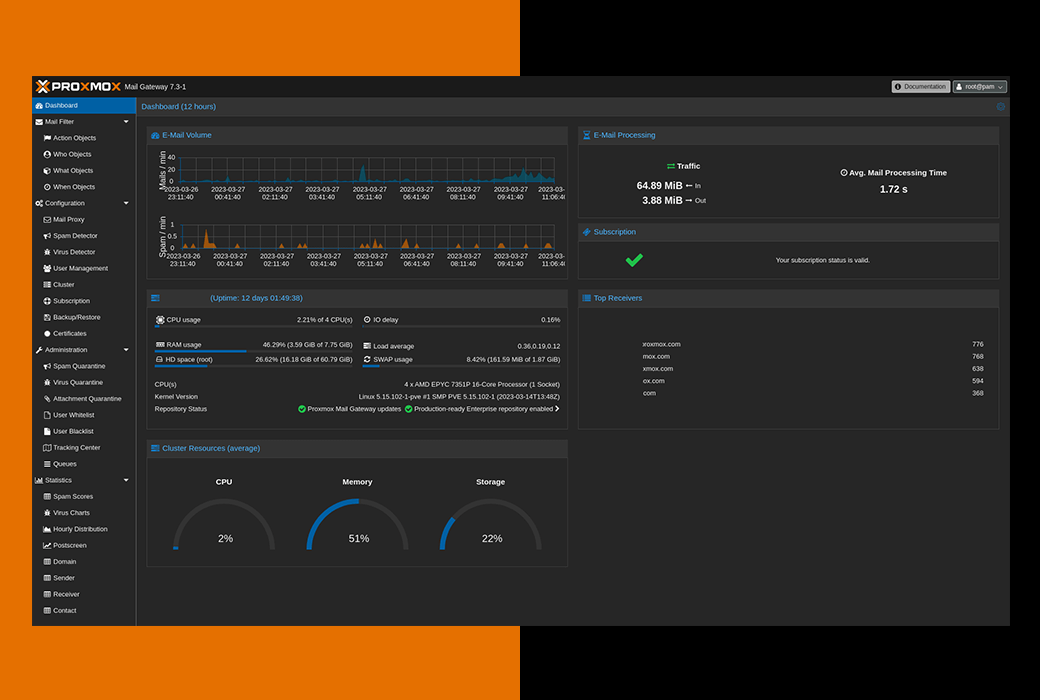Expand repository status chevron arrow
Screen dimensions: 1040x700
click(557, 409)
